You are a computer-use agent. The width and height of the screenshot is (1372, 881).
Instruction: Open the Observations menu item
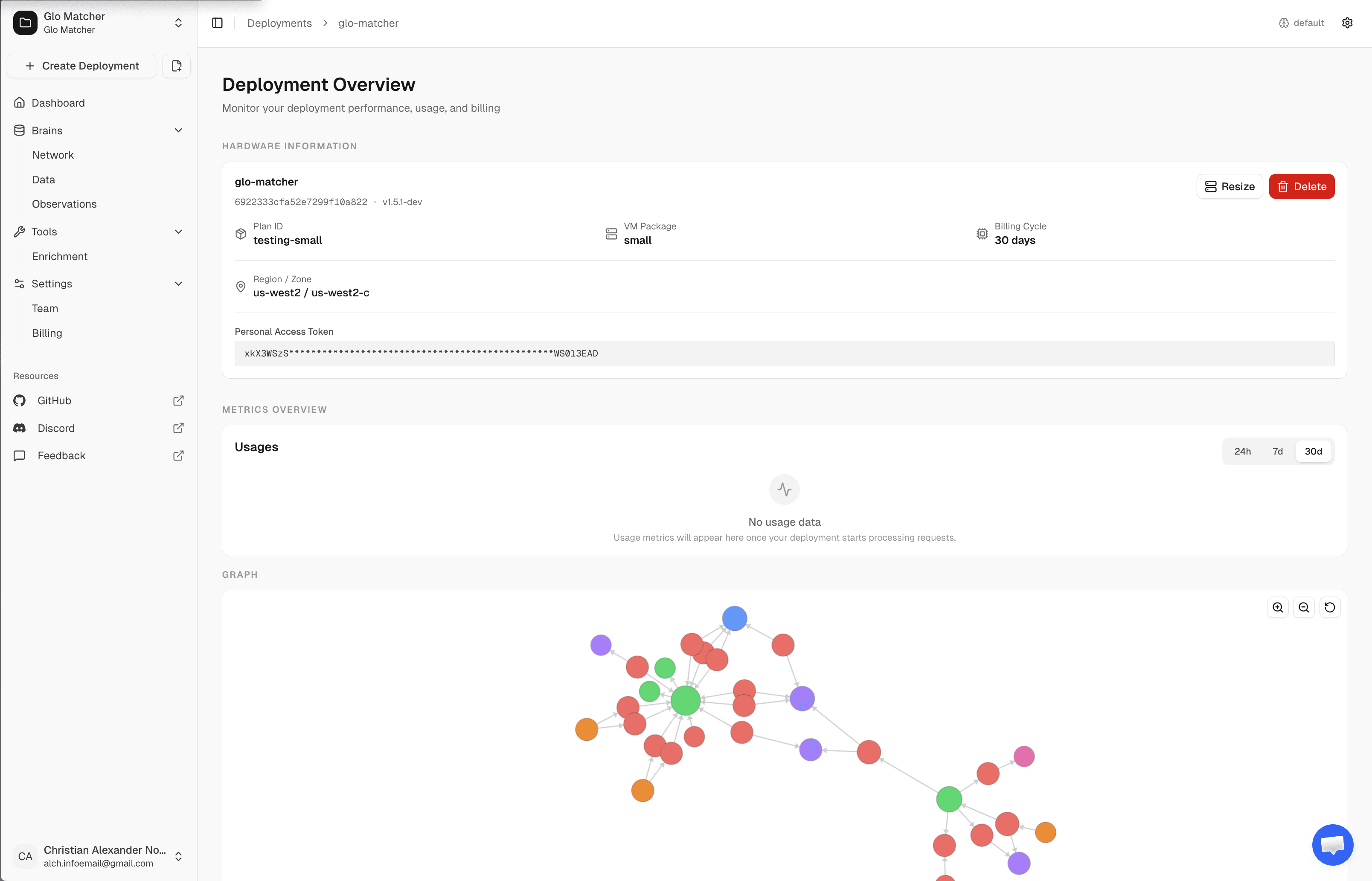64,204
